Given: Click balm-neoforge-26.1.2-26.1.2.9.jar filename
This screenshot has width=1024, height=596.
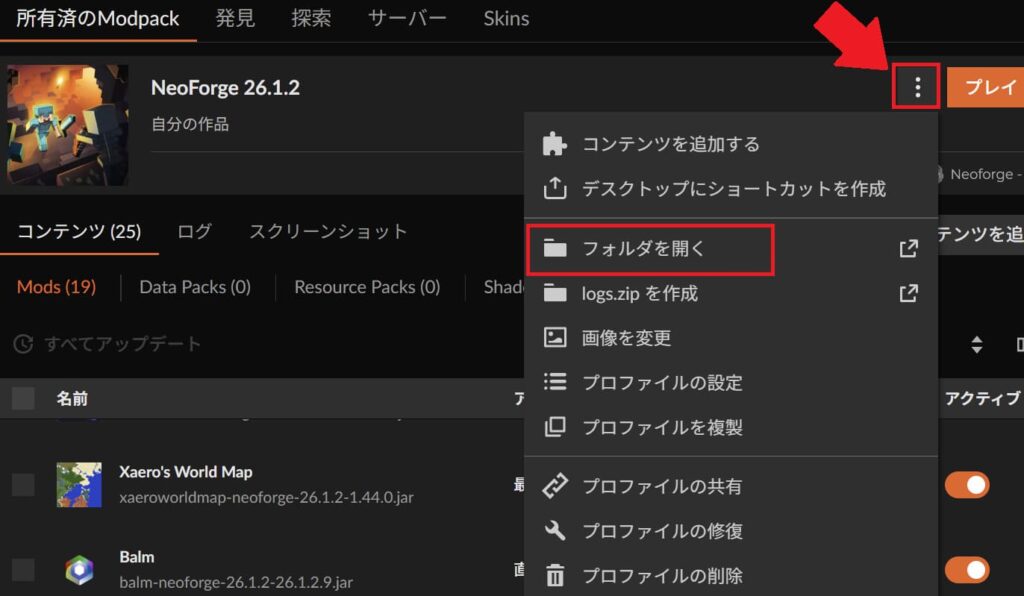Looking at the screenshot, I should click(x=236, y=582).
